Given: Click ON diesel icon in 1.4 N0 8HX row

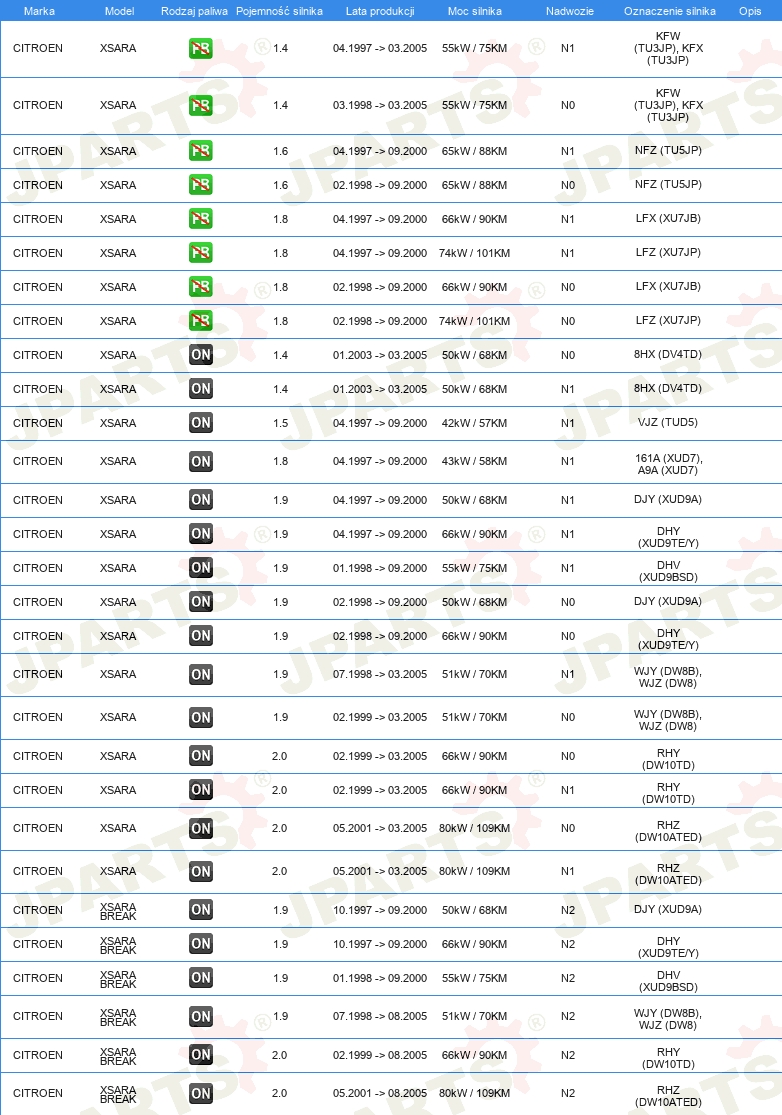Looking at the screenshot, I should (x=200, y=355).
